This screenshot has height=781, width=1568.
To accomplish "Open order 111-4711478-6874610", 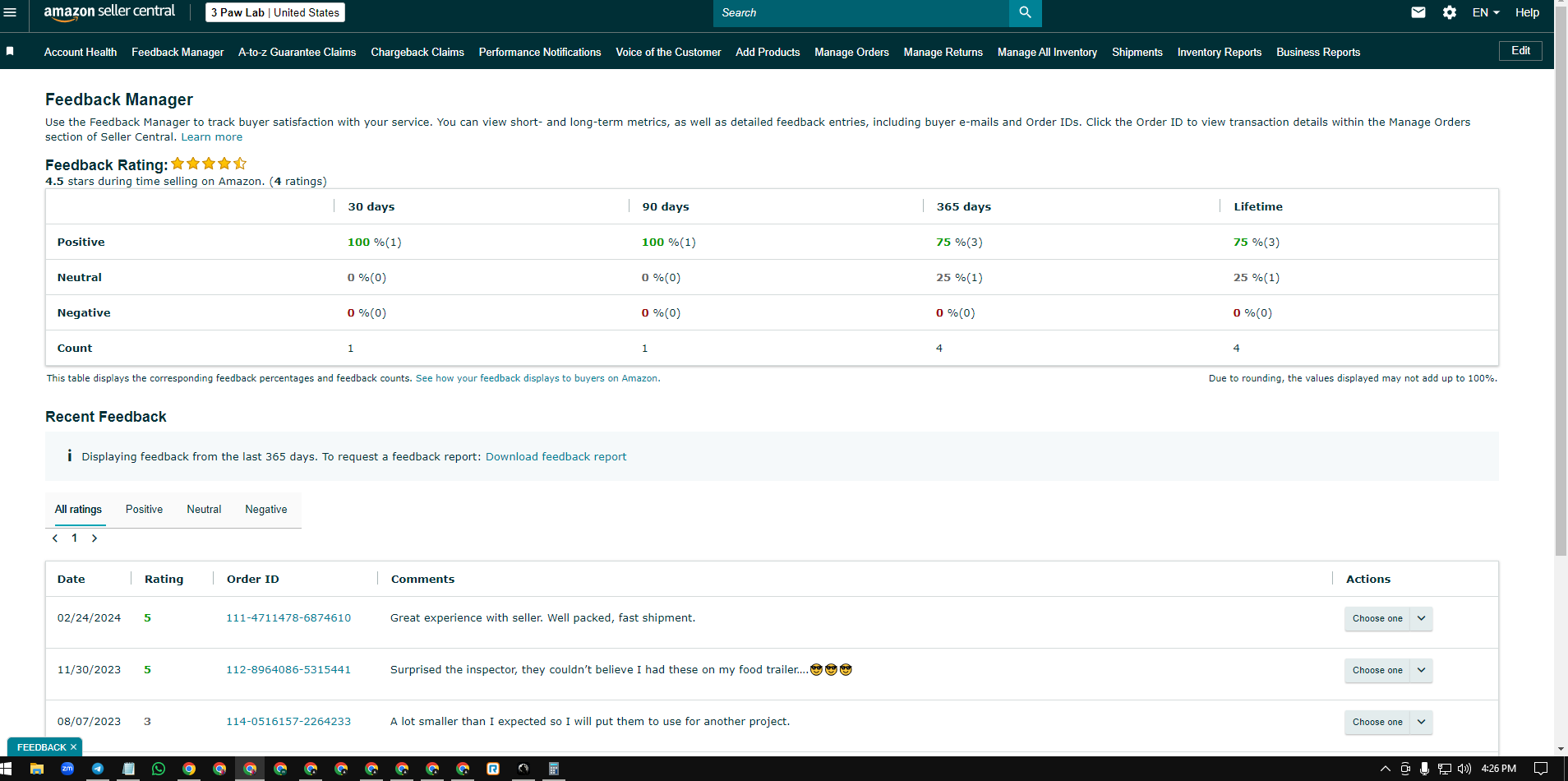I will (x=288, y=618).
